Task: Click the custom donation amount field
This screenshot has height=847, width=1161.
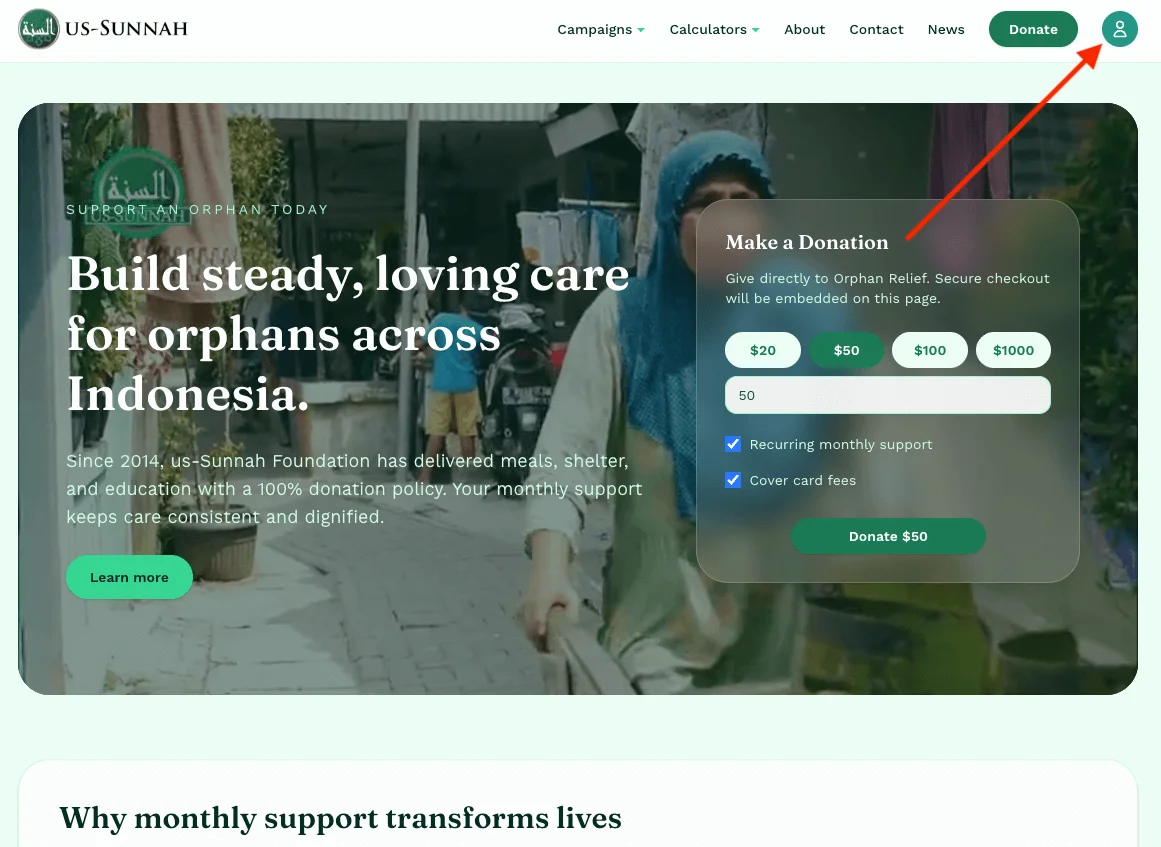Action: click(887, 395)
